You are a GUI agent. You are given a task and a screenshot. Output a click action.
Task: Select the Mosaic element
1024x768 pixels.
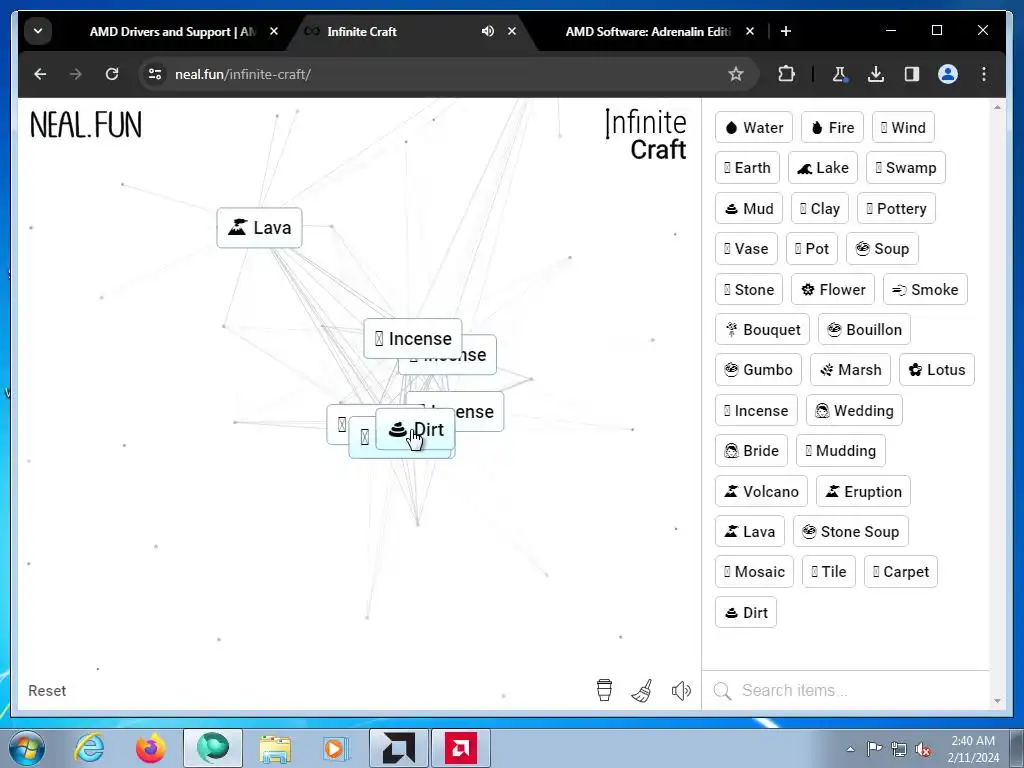tap(754, 571)
